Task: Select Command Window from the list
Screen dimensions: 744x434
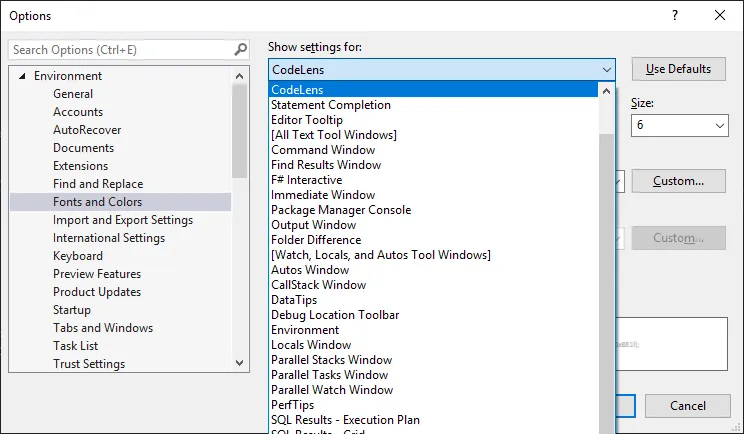Action: pyautogui.click(x=433, y=150)
